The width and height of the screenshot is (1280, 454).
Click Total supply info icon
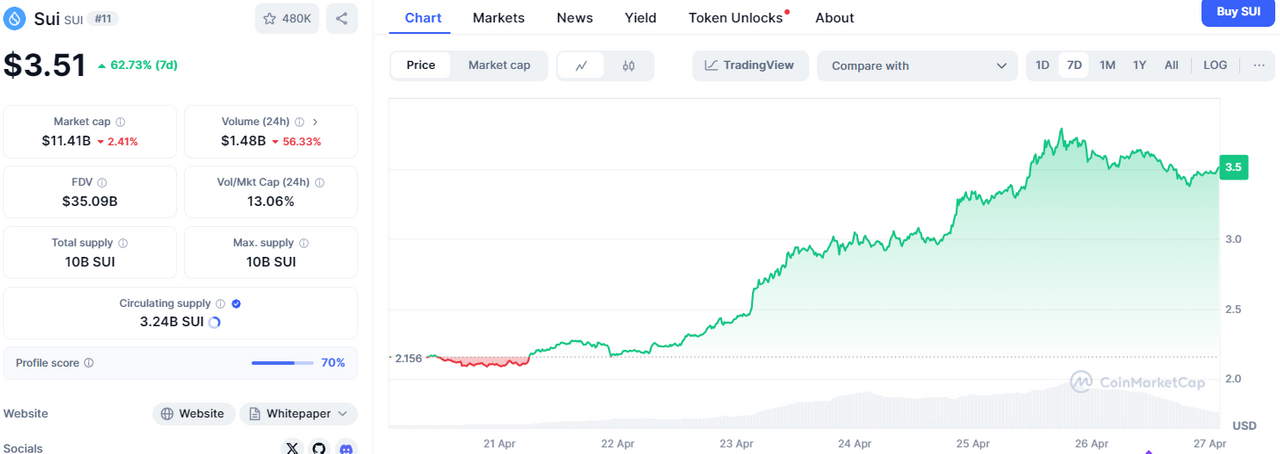123,243
